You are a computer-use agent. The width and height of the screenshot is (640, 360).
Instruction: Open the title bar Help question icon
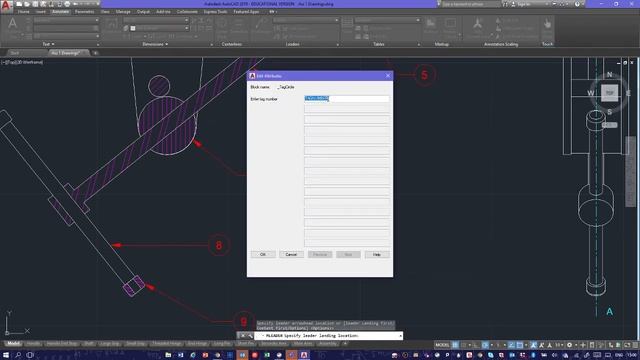[x=577, y=4]
